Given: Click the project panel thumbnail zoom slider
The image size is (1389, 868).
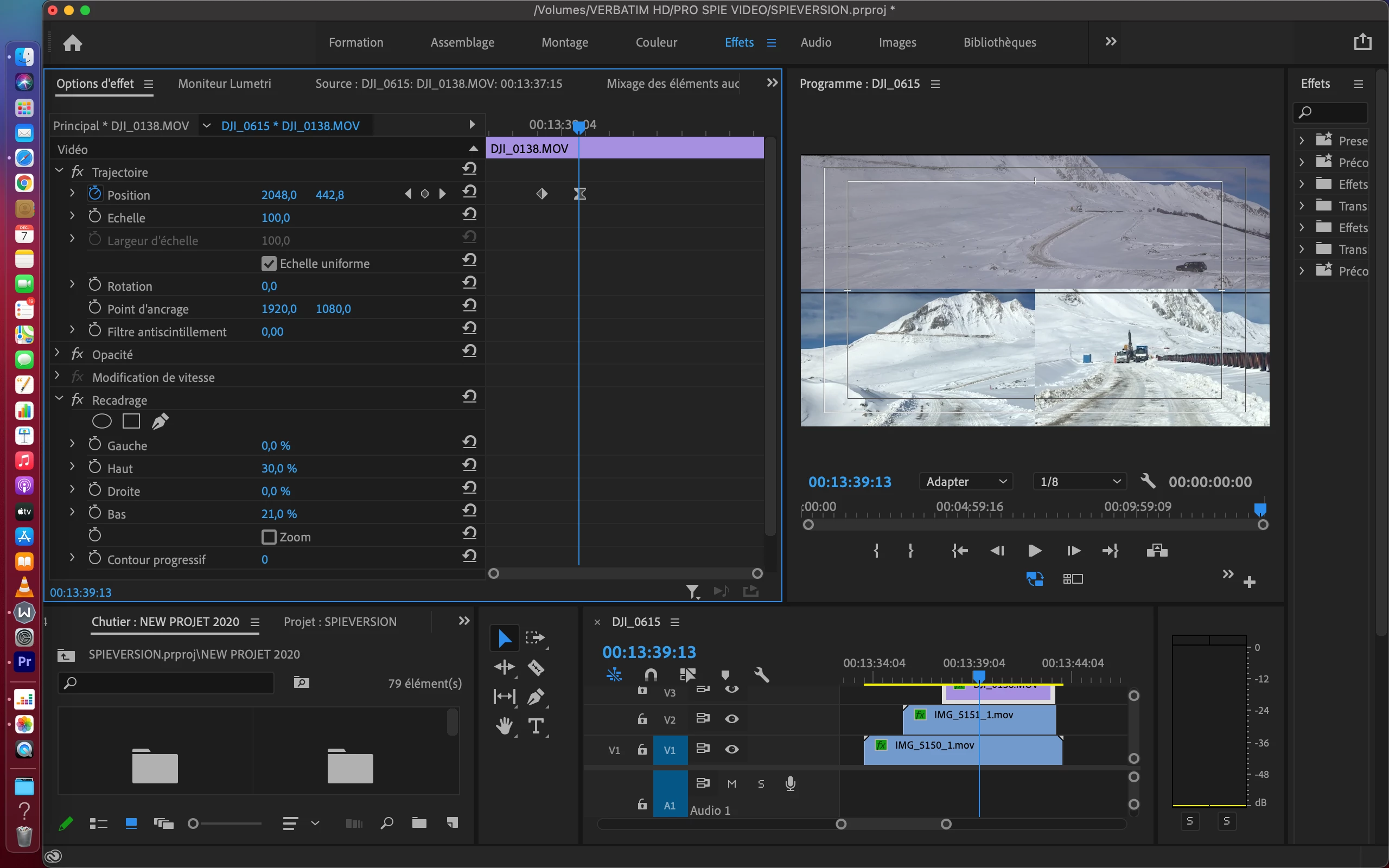Looking at the screenshot, I should point(194,824).
